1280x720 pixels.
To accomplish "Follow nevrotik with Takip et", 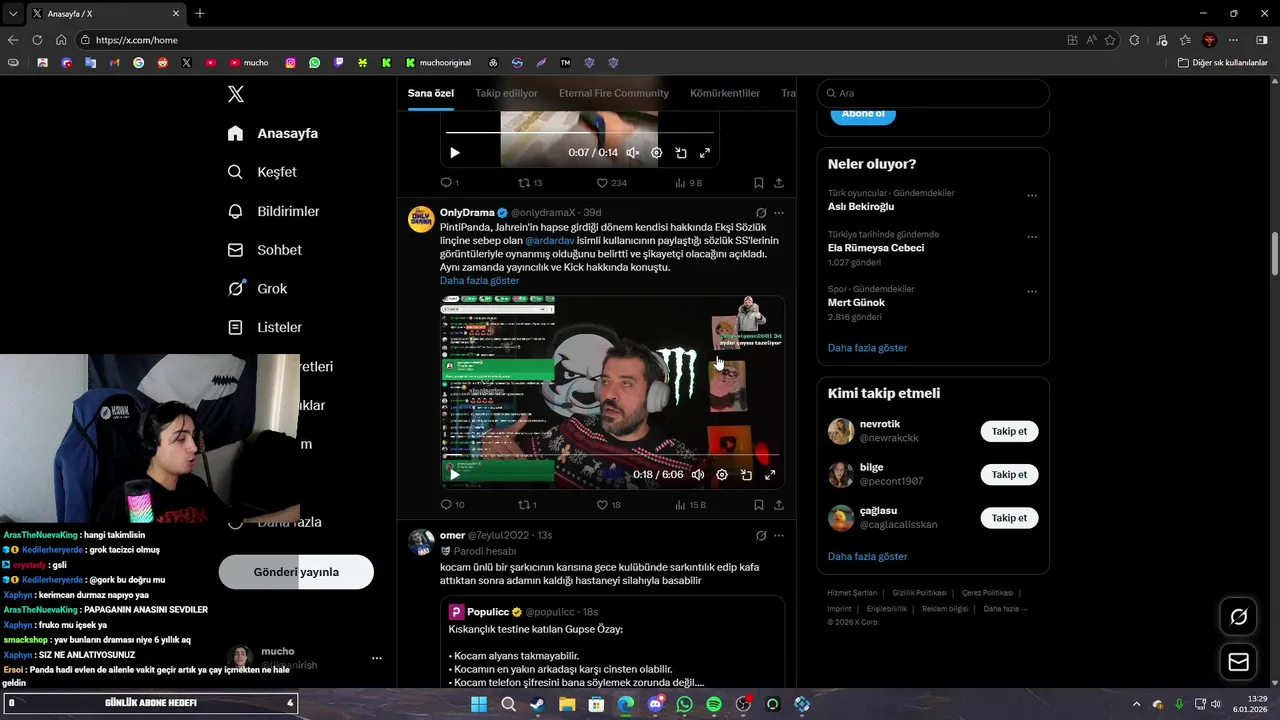I will point(1009,431).
